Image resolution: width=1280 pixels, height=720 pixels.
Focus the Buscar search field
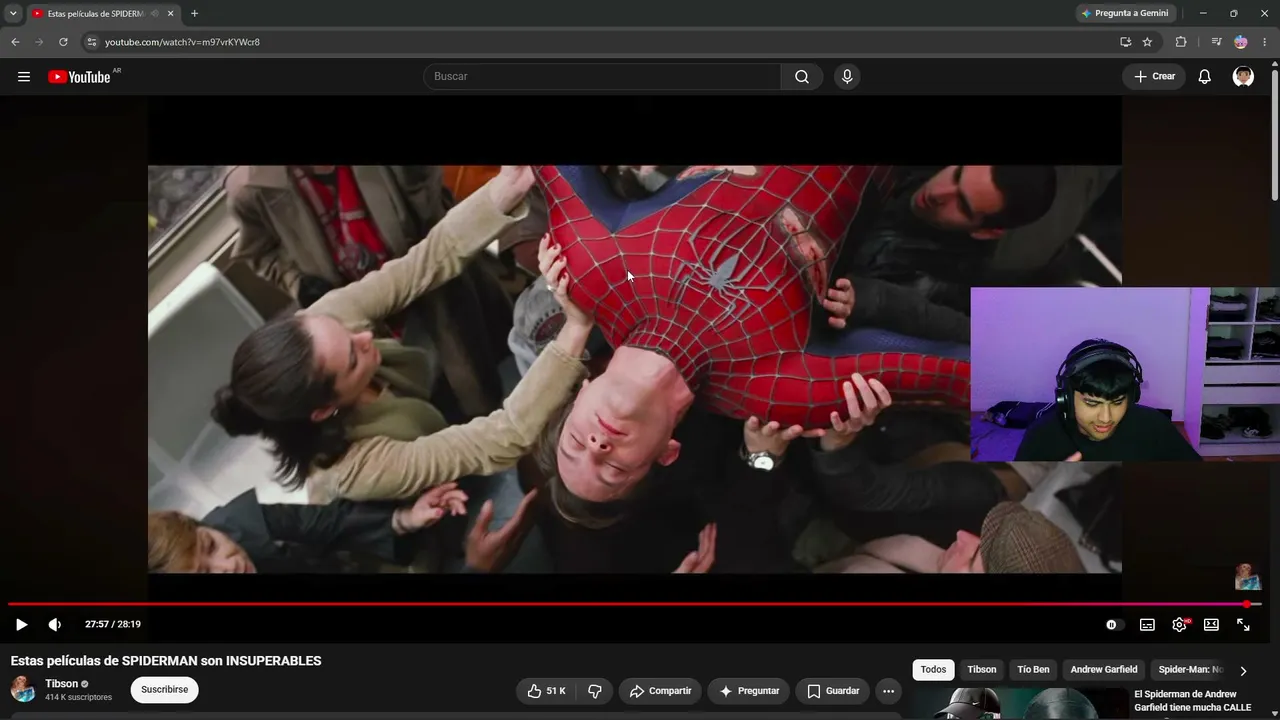coord(602,77)
